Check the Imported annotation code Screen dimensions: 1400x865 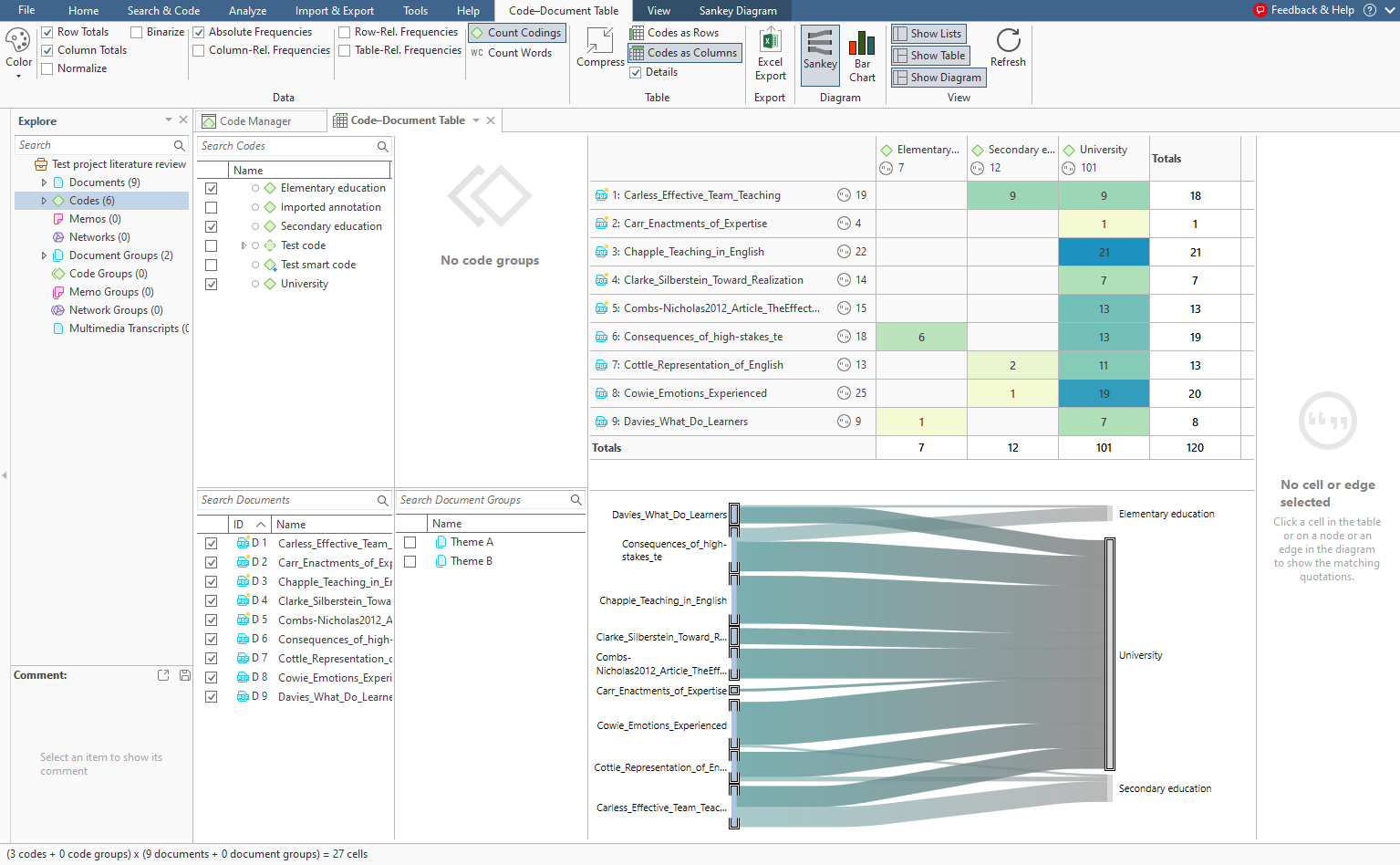(x=212, y=208)
